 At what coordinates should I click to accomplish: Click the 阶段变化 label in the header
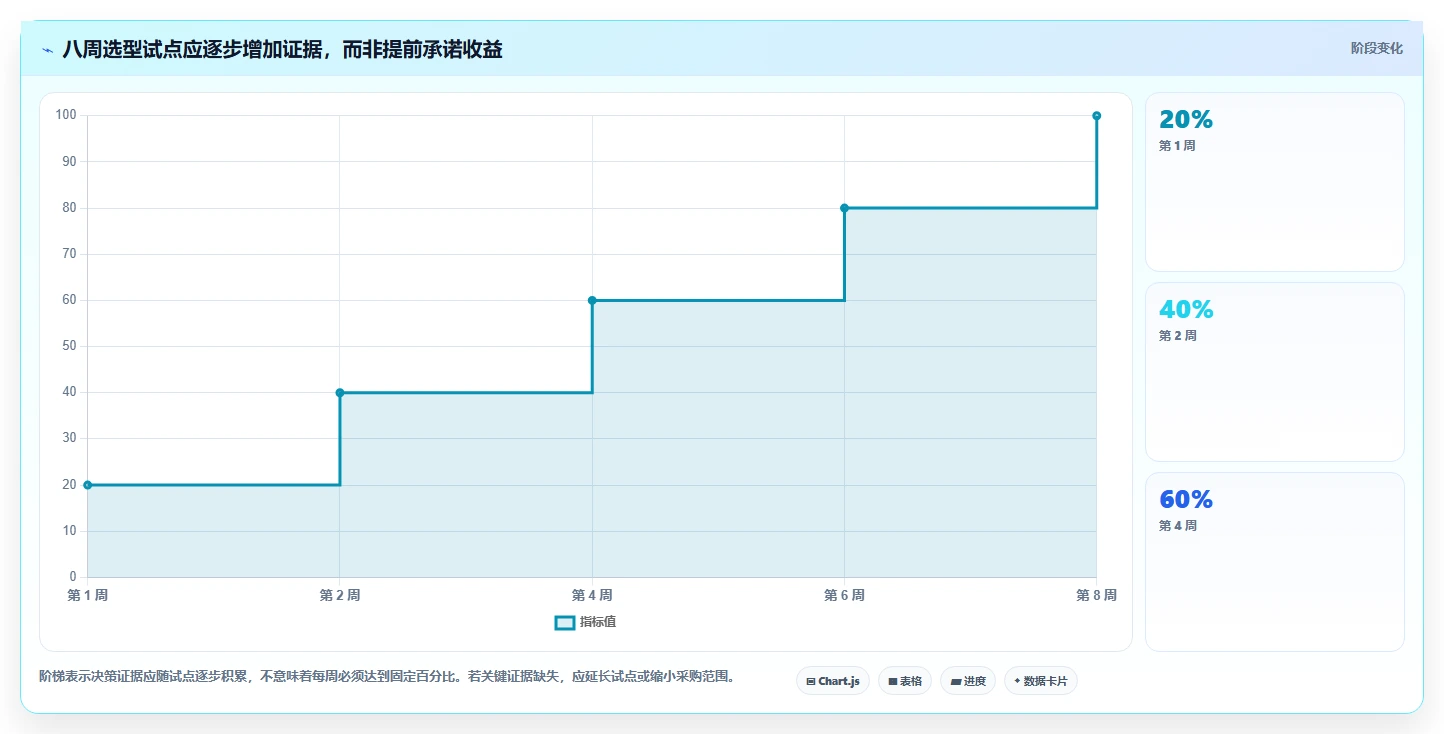click(x=1377, y=48)
